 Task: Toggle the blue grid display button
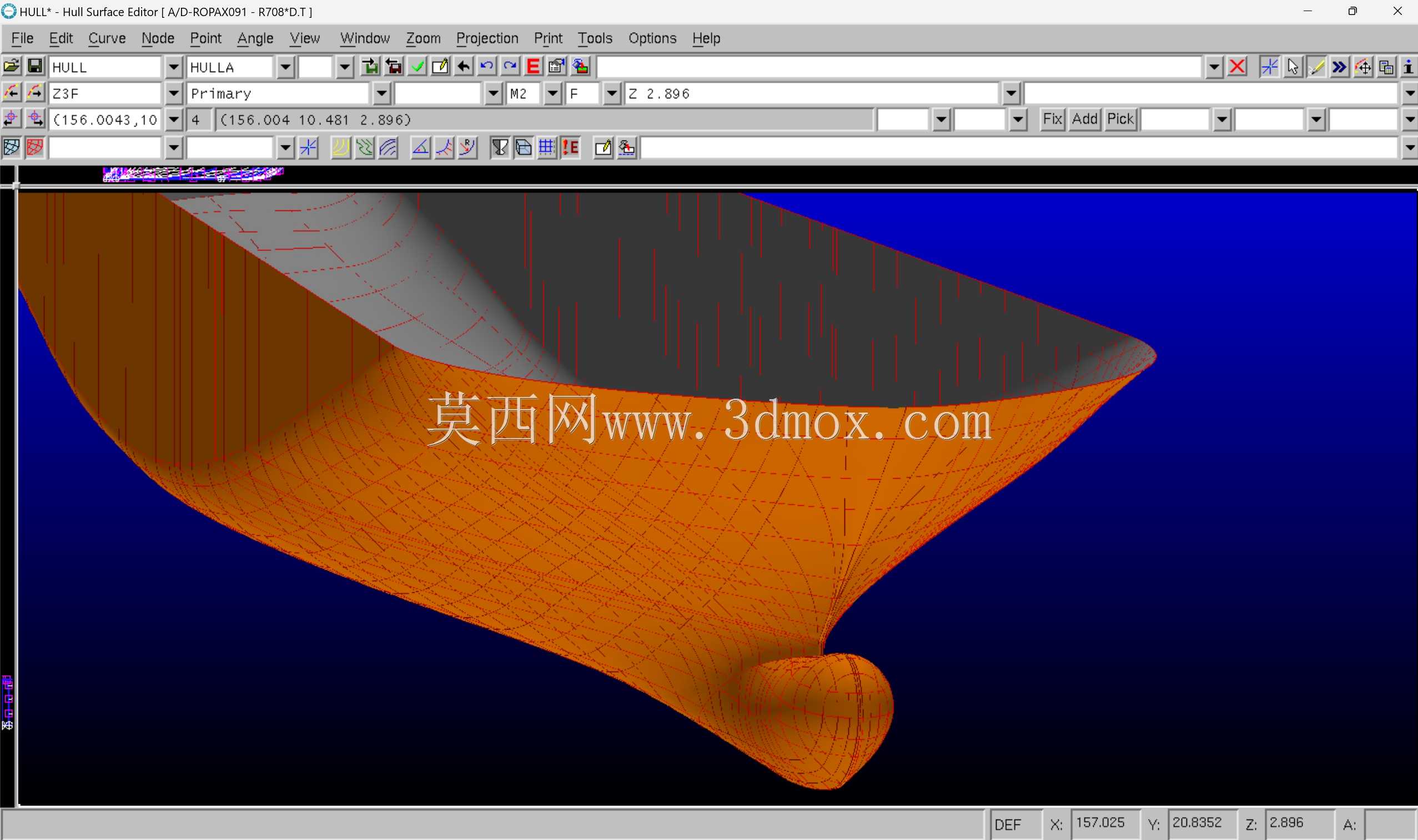(x=547, y=148)
